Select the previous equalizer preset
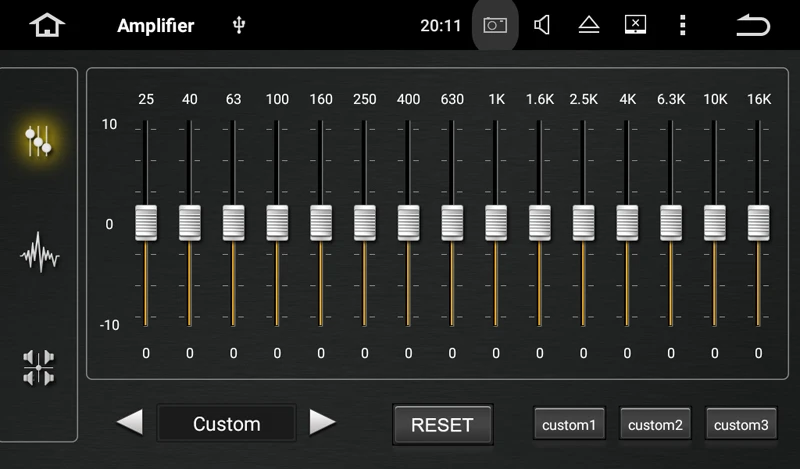Screen dimensions: 800x469 tap(130, 423)
